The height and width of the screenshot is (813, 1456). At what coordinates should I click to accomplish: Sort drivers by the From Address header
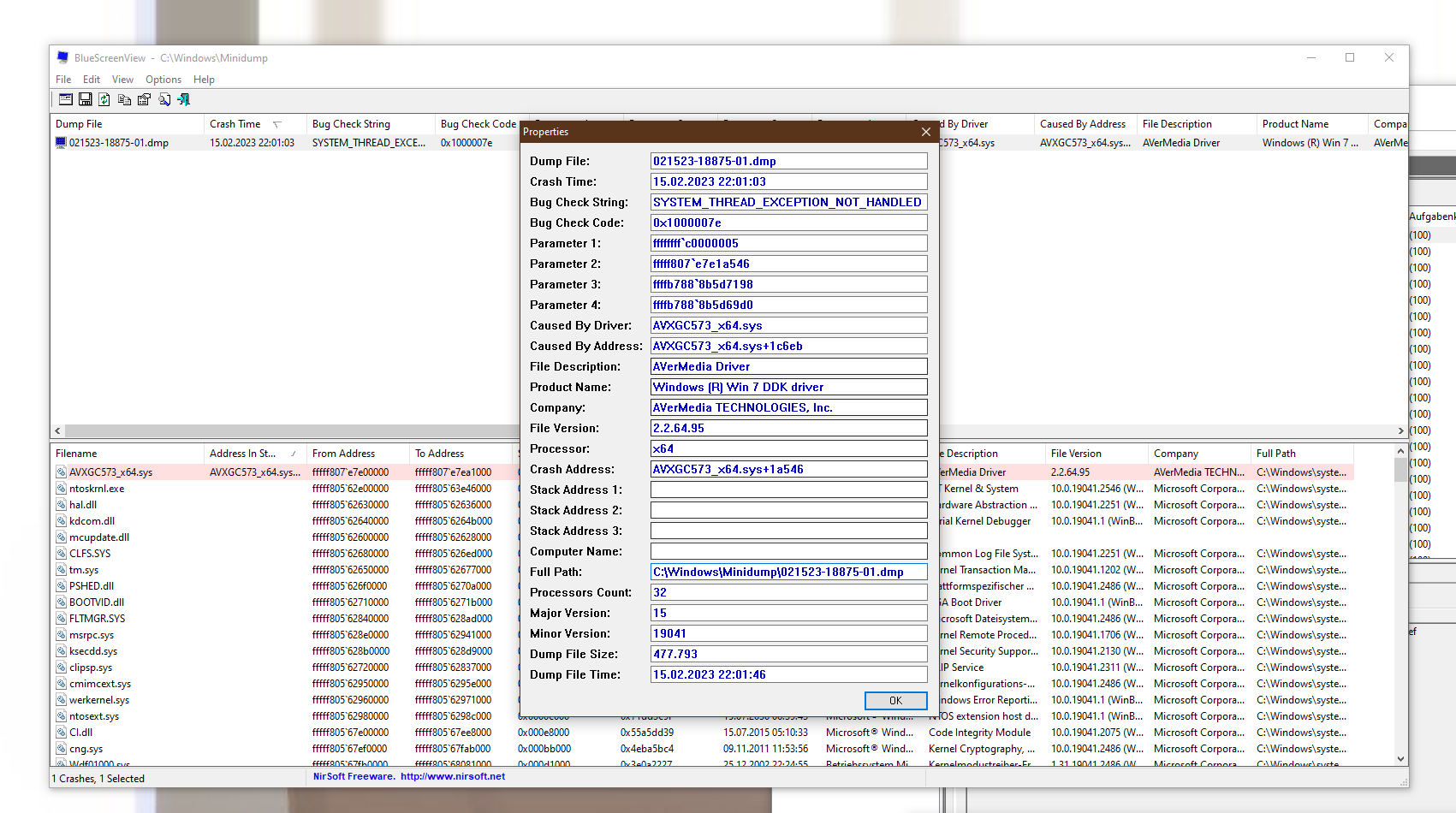point(358,454)
